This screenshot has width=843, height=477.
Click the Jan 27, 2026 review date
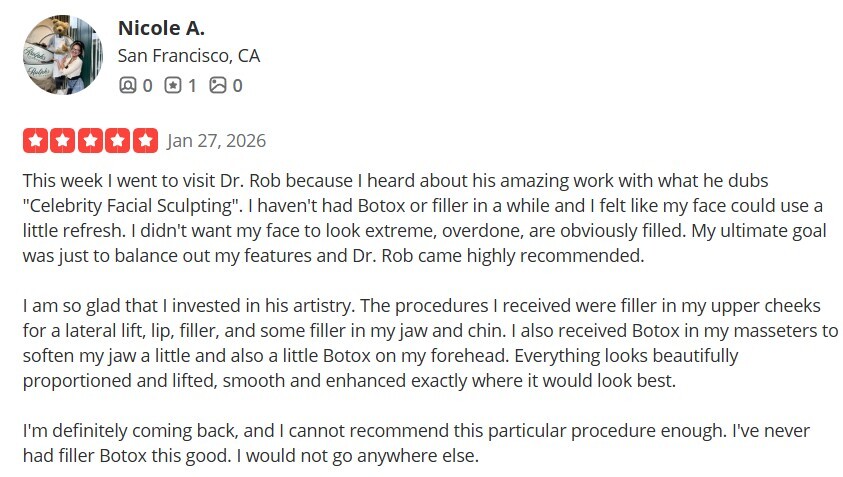[216, 140]
